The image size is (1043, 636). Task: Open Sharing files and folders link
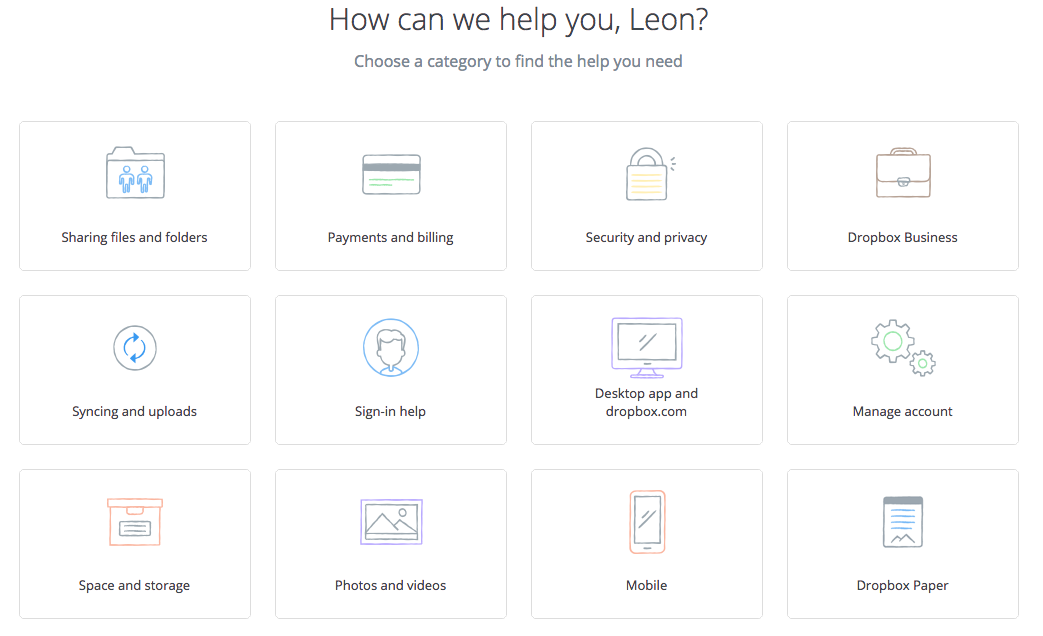[134, 238]
